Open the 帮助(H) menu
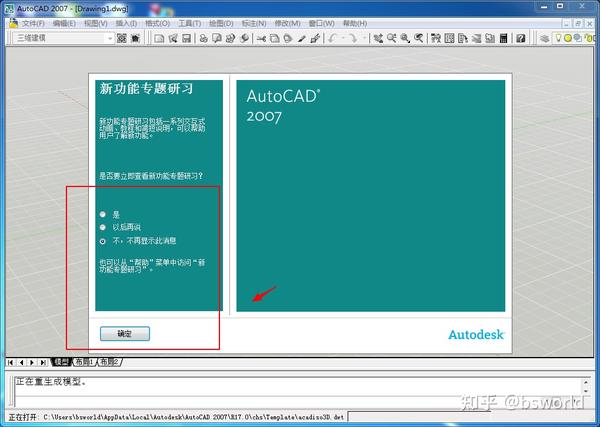600x427 pixels. (x=355, y=24)
